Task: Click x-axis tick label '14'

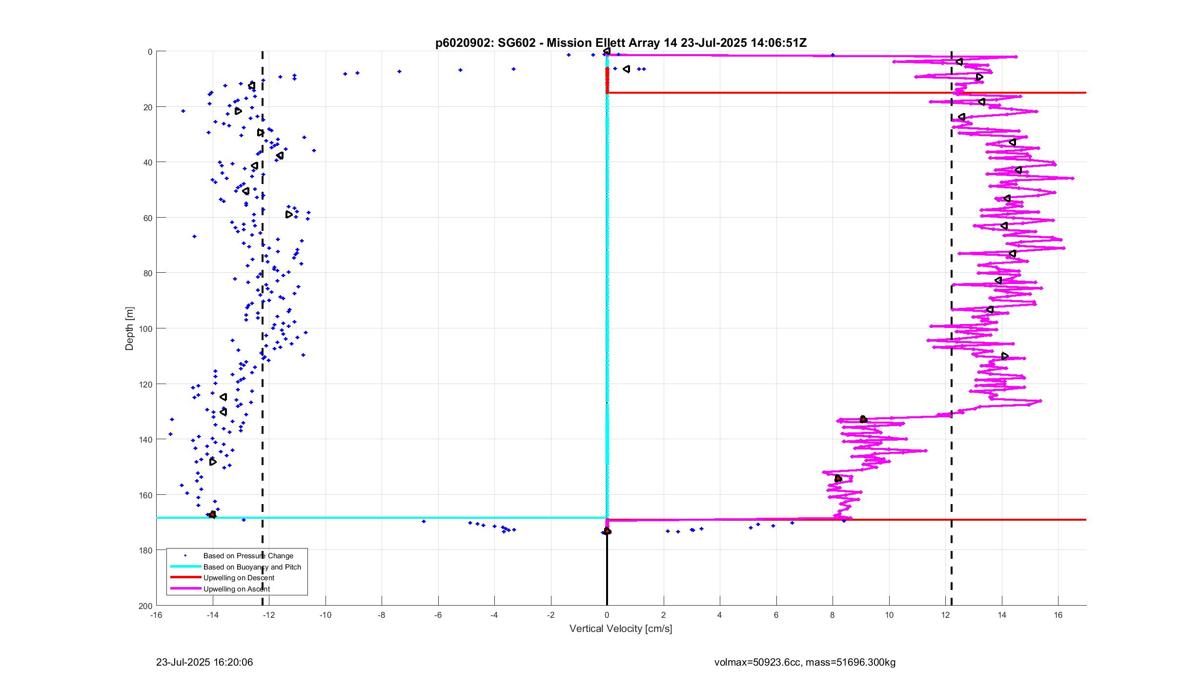Action: point(1002,614)
